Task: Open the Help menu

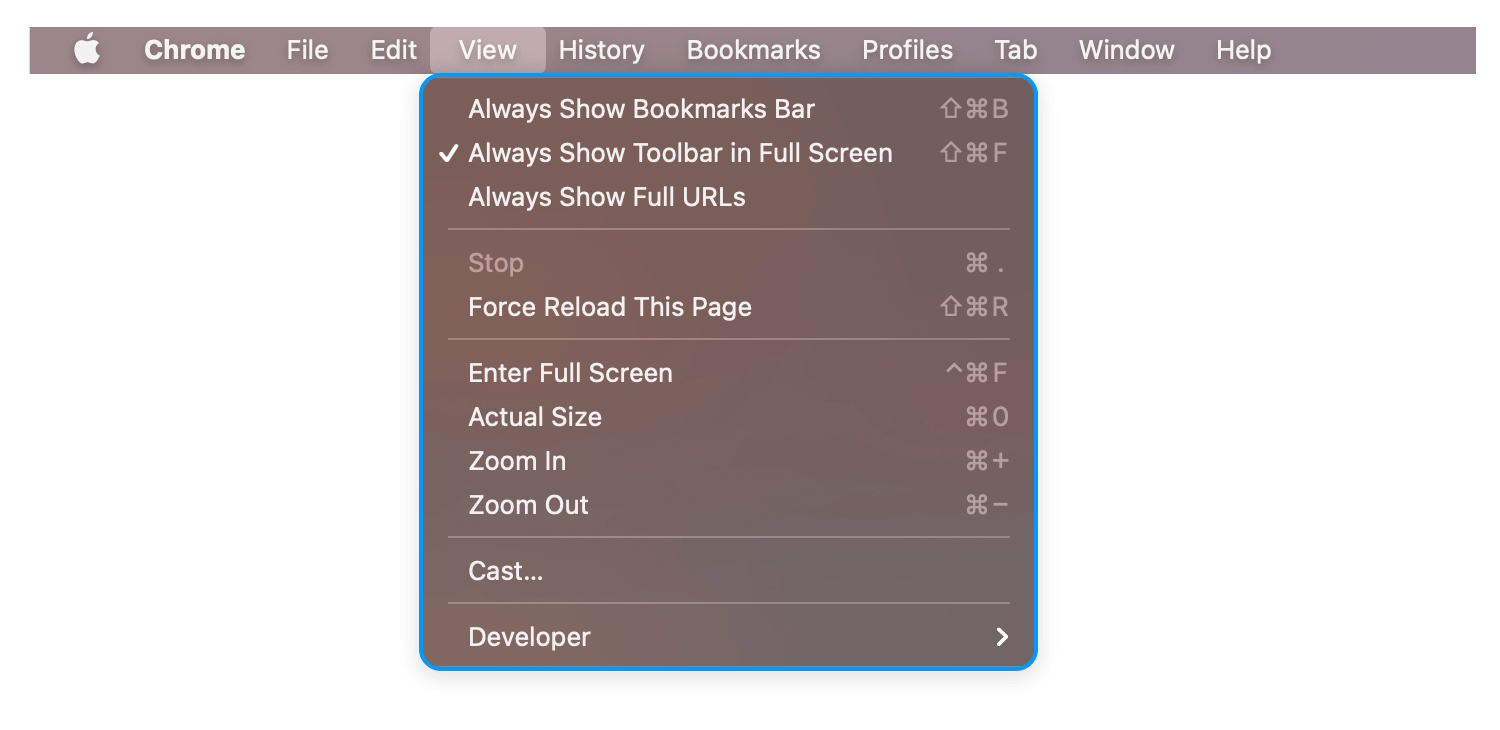Action: 1243,50
